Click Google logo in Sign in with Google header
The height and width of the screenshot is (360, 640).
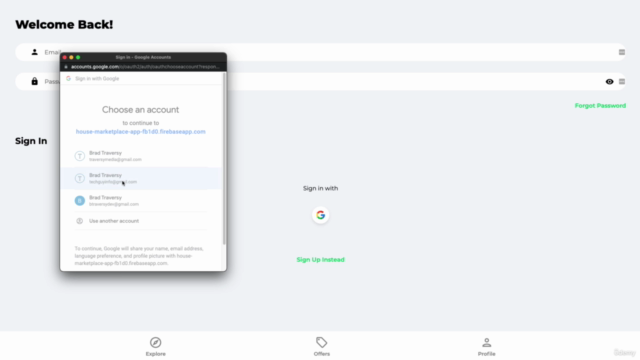pos(68,78)
